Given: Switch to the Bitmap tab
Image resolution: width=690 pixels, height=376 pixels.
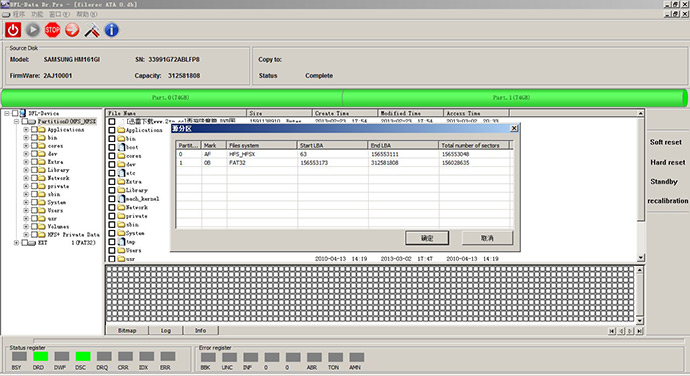Looking at the screenshot, I should 127,330.
